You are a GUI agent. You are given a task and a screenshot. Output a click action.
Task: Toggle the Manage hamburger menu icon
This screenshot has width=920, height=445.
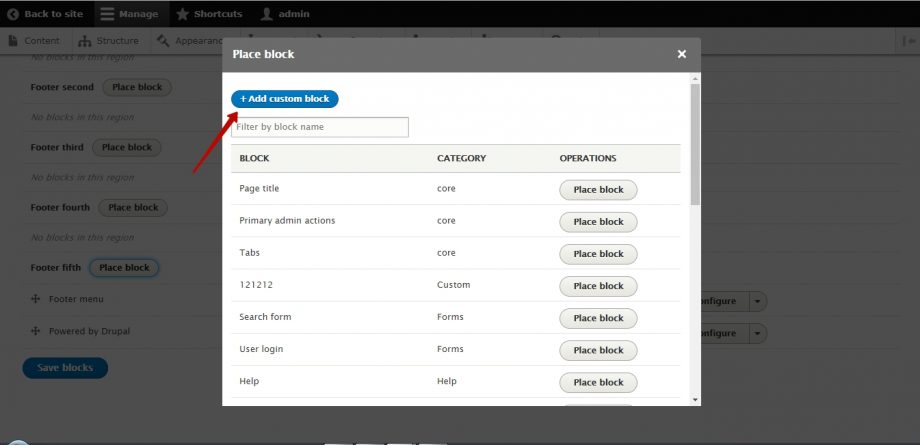[107, 14]
